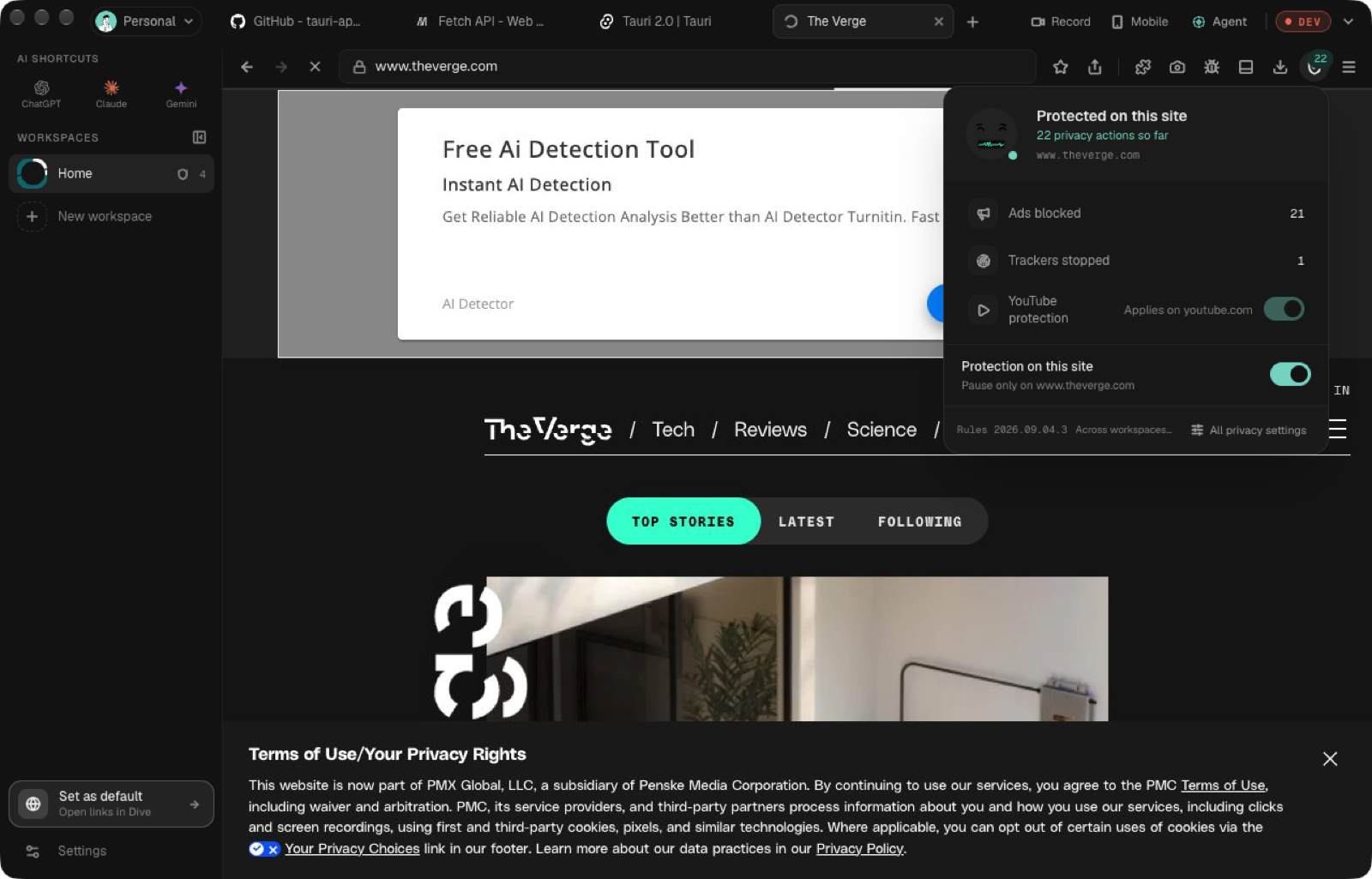Open the Personal profile dropdown

146,21
